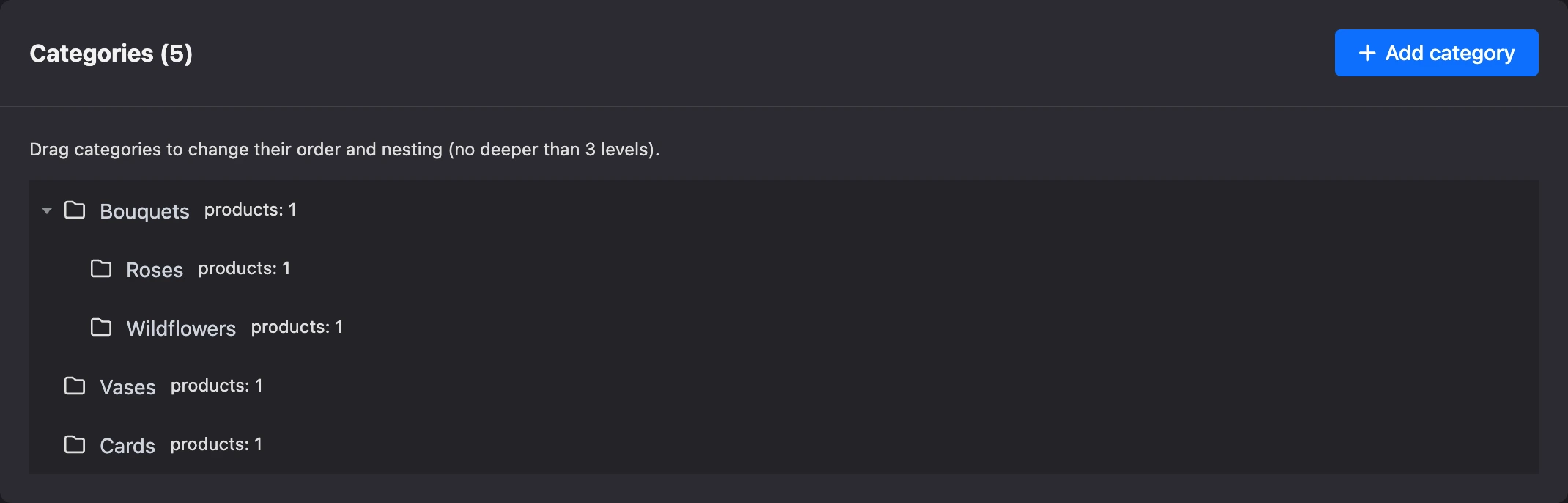Click the Wildflowers folder icon
The image size is (1568, 503).
[101, 328]
